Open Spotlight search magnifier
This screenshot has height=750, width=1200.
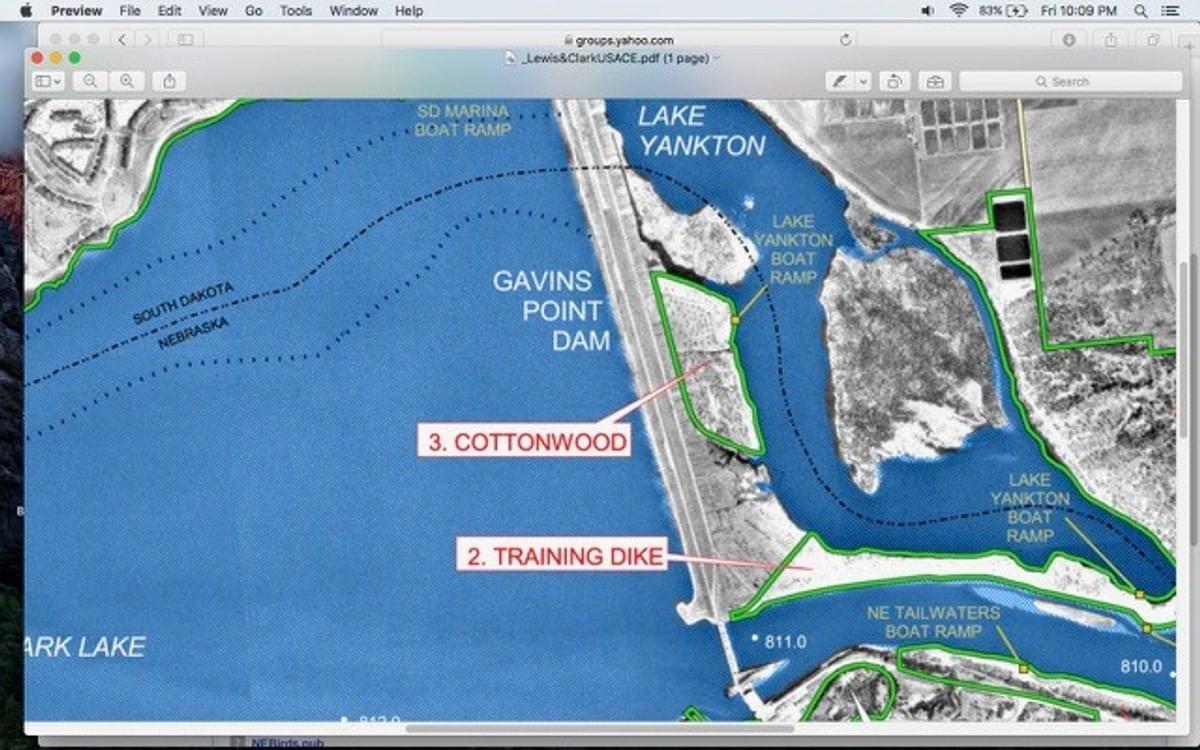pos(1141,11)
